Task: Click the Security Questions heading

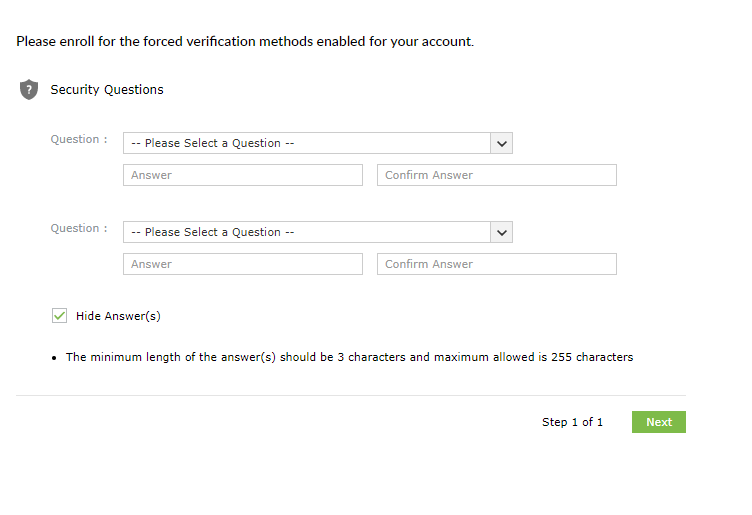Action: tap(107, 90)
